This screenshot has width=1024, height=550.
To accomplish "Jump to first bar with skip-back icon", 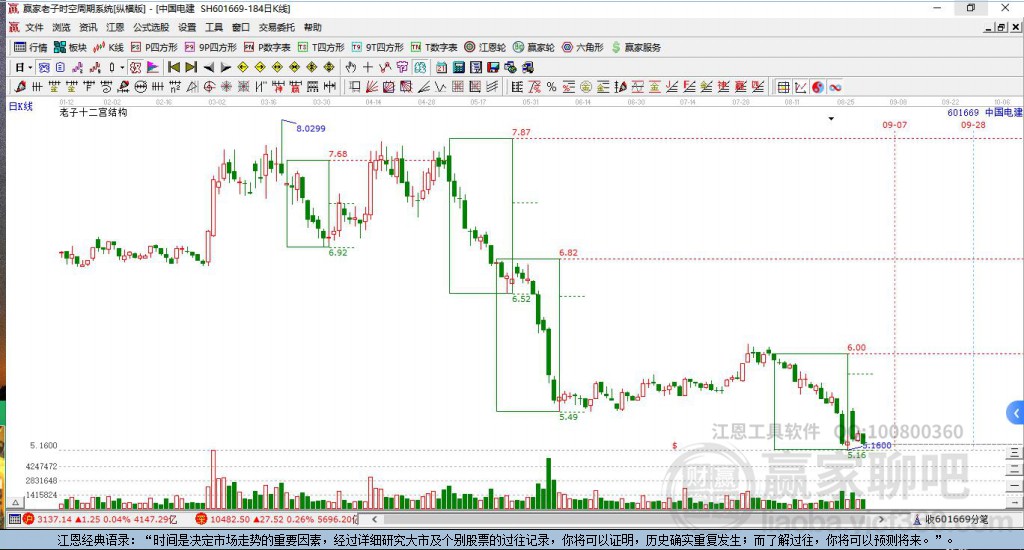I will pyautogui.click(x=174, y=67).
